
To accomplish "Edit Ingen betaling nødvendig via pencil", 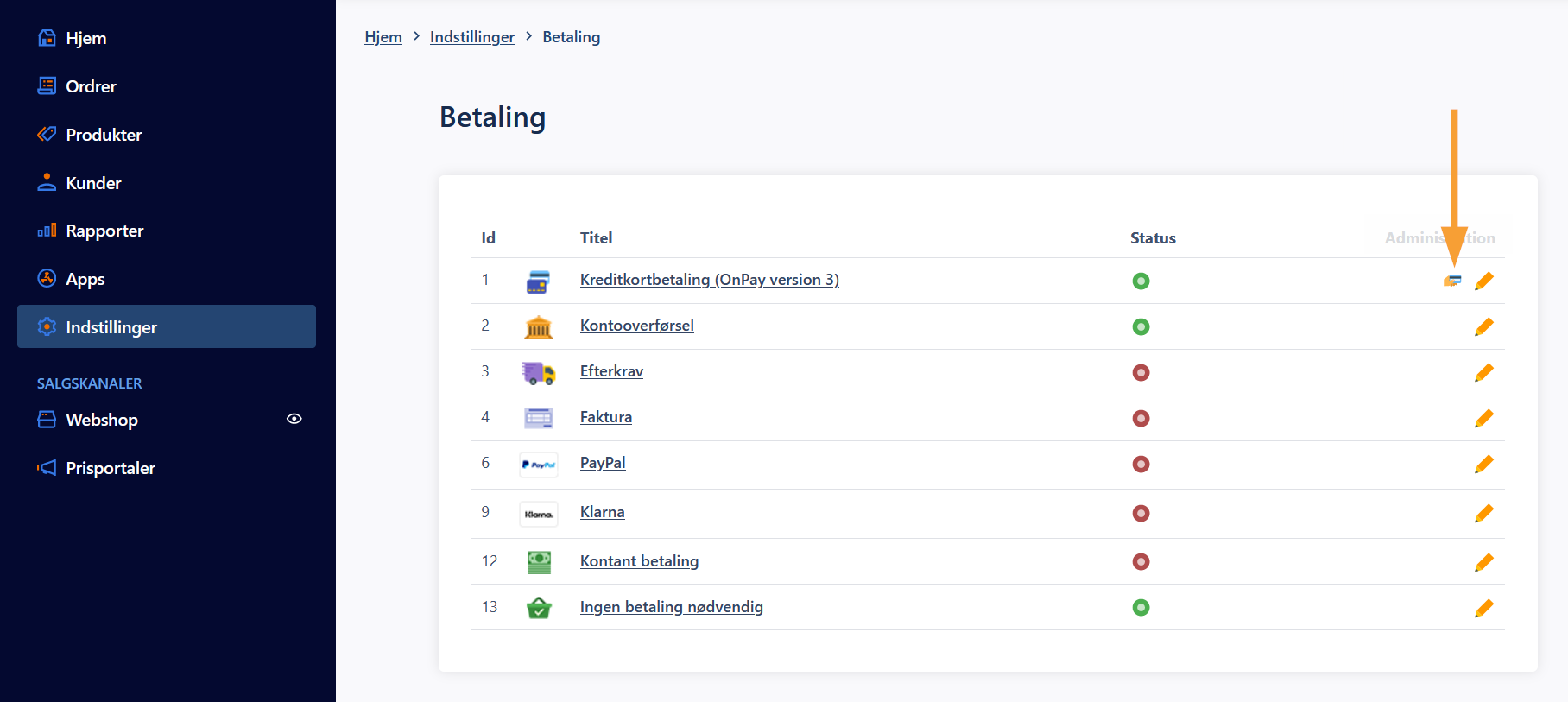I will tap(1483, 608).
